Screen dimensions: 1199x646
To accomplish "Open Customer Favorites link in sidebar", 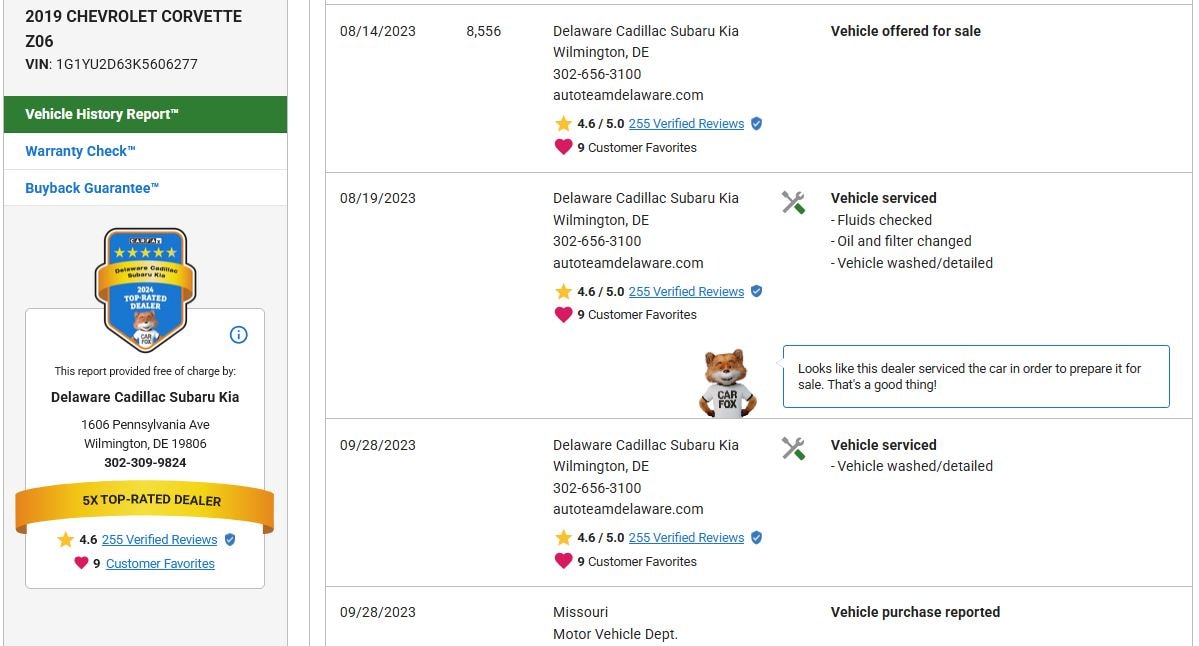I will click(160, 564).
